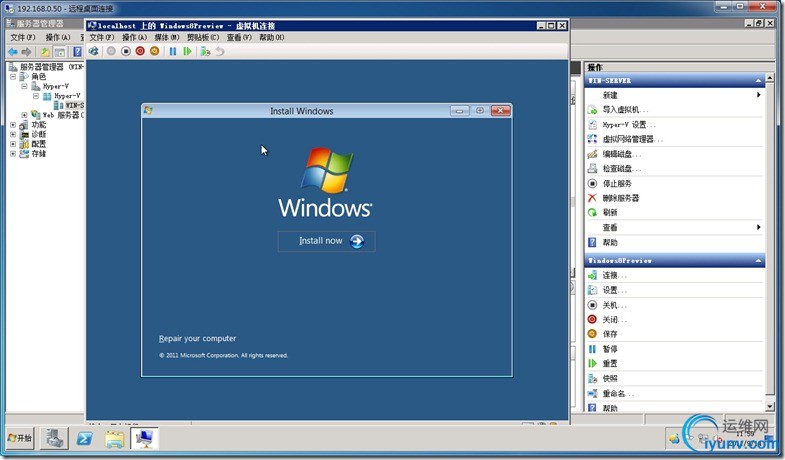Click the green Reset VM toolbar icon

click(187, 51)
